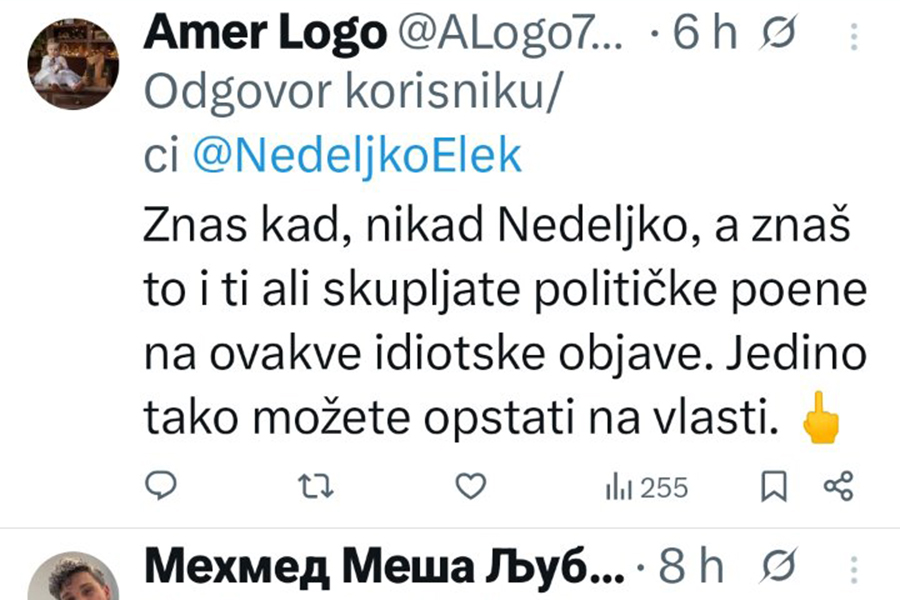Open Amer Logo's profile picture

pos(72,63)
